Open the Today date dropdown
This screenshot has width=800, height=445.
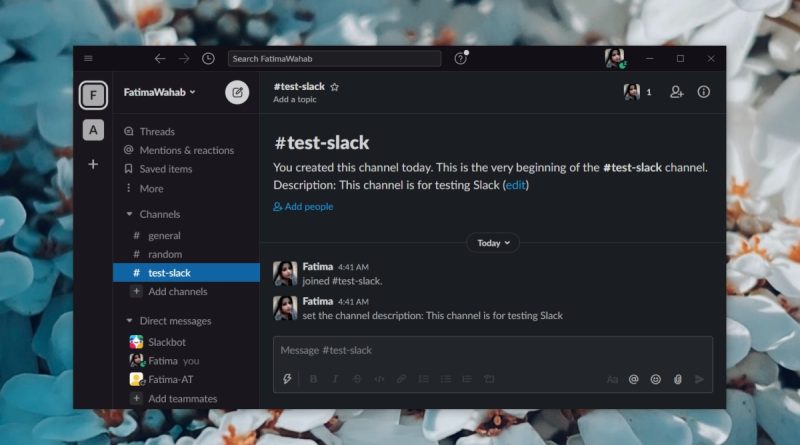493,243
